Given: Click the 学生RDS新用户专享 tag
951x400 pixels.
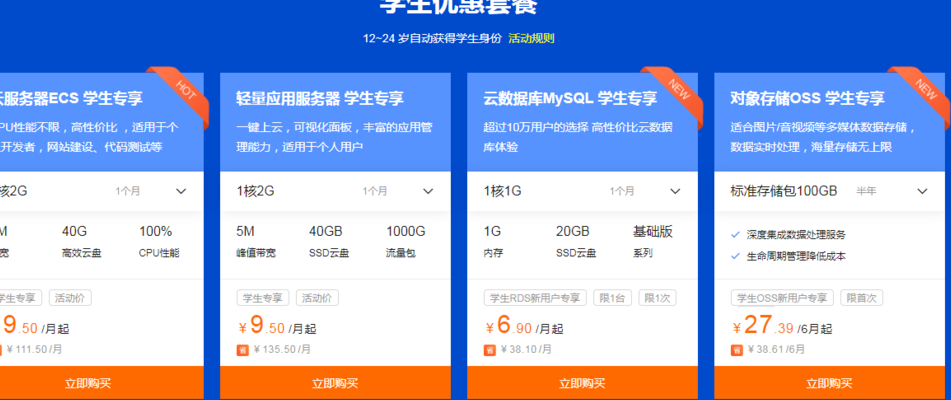Looking at the screenshot, I should 535,298.
